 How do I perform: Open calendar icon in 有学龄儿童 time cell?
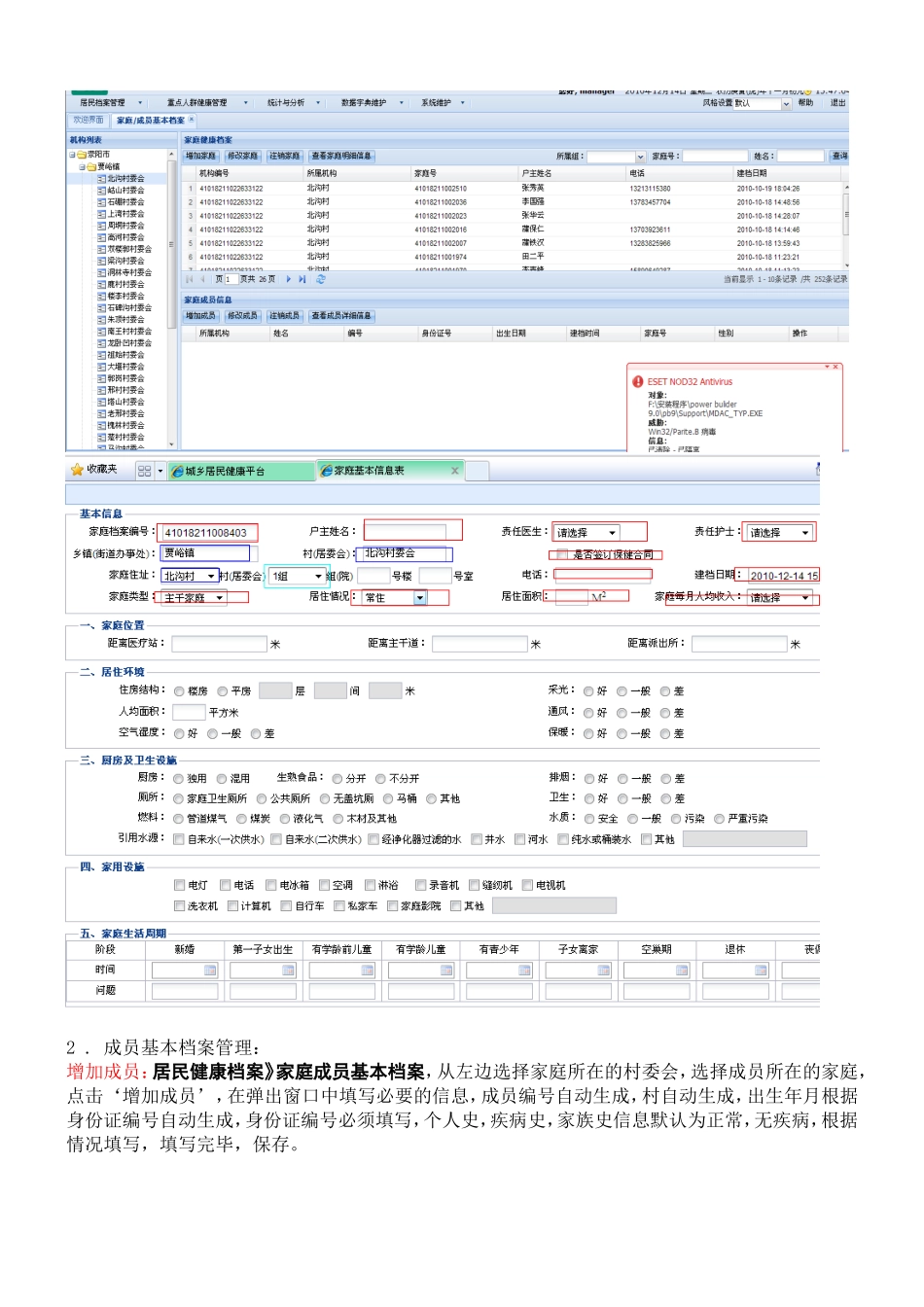(x=446, y=970)
